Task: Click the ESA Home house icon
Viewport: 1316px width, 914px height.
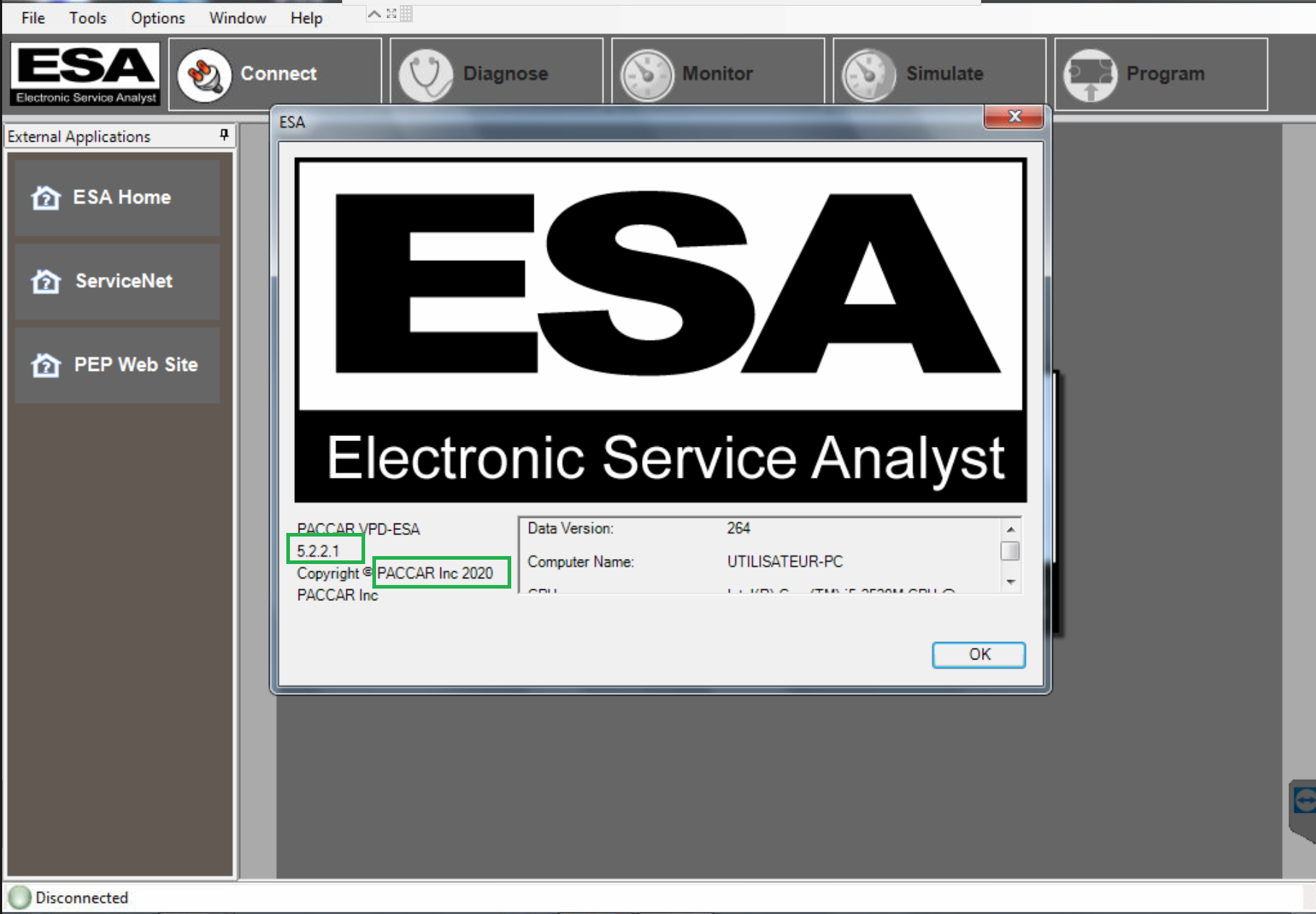Action: pos(46,197)
